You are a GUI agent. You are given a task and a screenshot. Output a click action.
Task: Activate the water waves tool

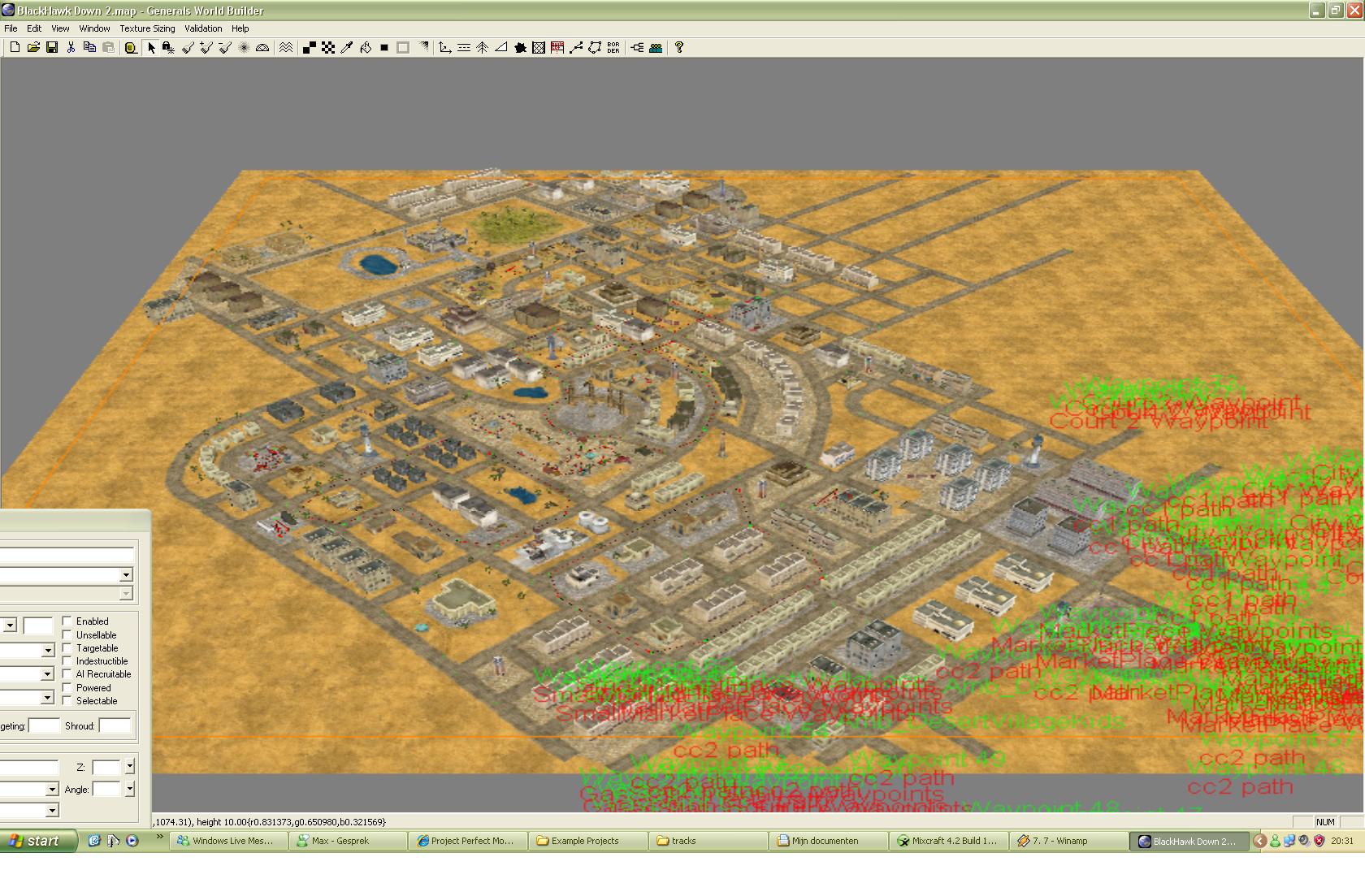pos(286,48)
